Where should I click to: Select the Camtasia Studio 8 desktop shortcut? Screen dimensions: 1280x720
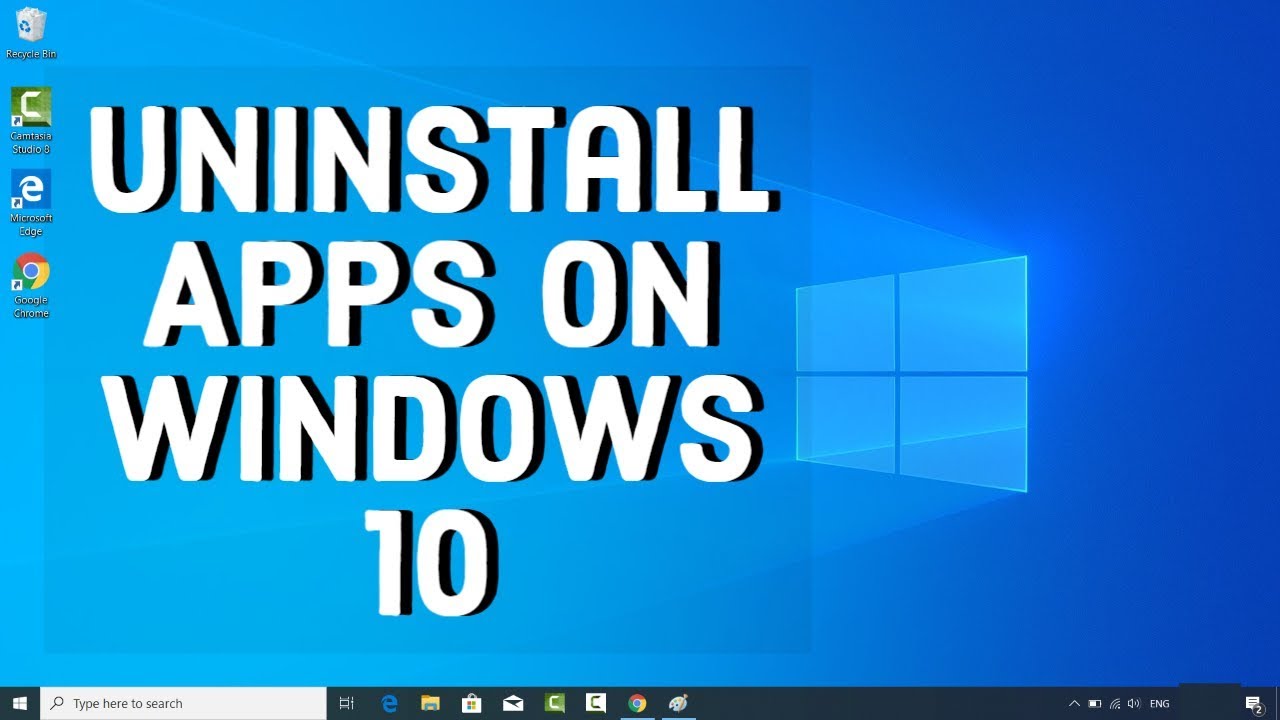31,120
